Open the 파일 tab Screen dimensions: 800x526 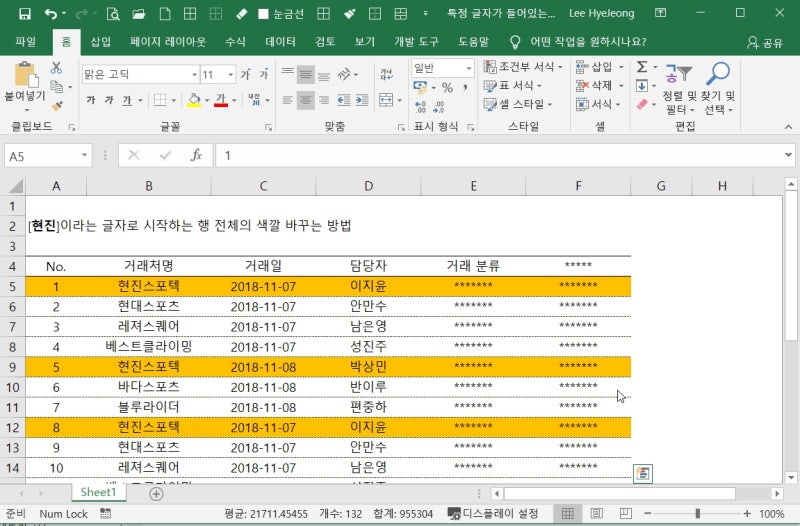pos(26,42)
